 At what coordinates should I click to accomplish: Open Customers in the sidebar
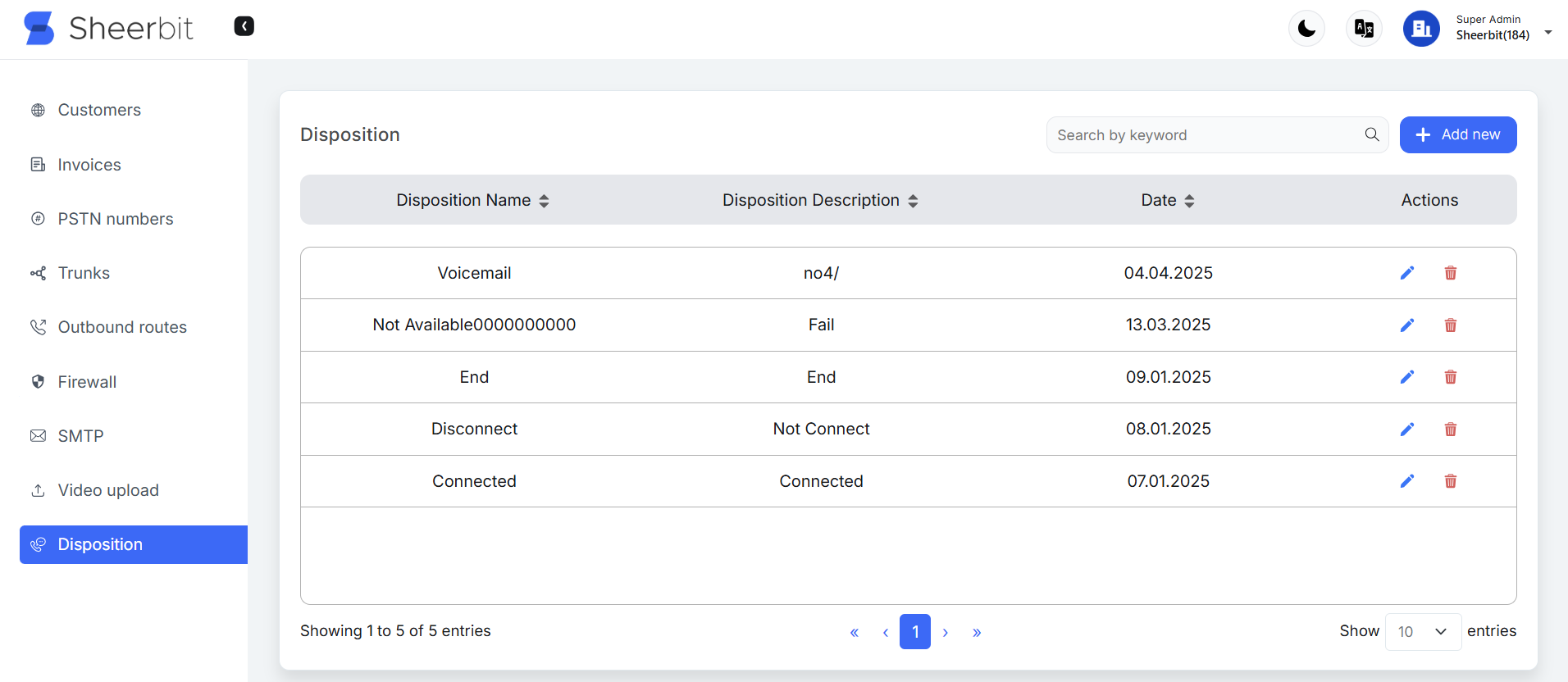tap(99, 110)
